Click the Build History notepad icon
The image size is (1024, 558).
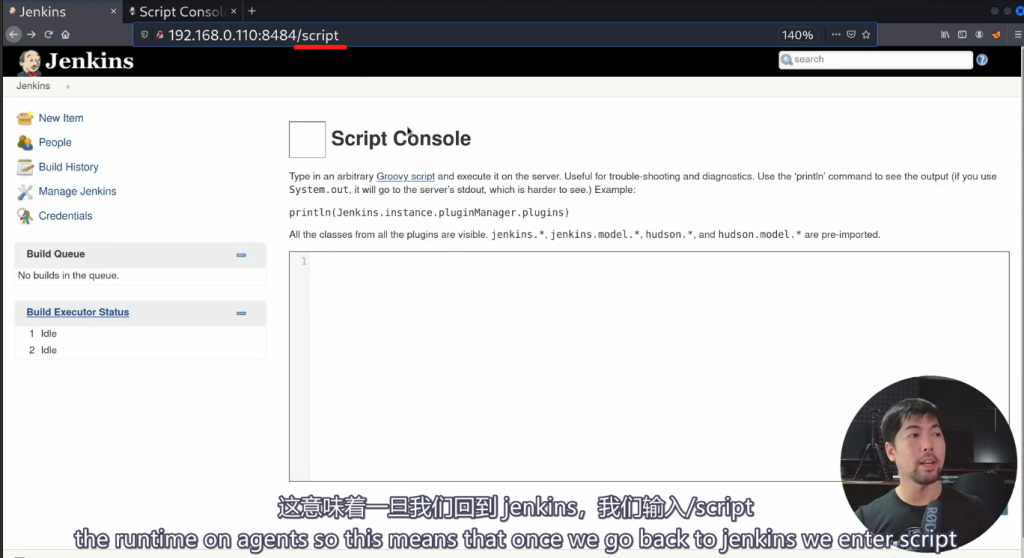pos(25,167)
